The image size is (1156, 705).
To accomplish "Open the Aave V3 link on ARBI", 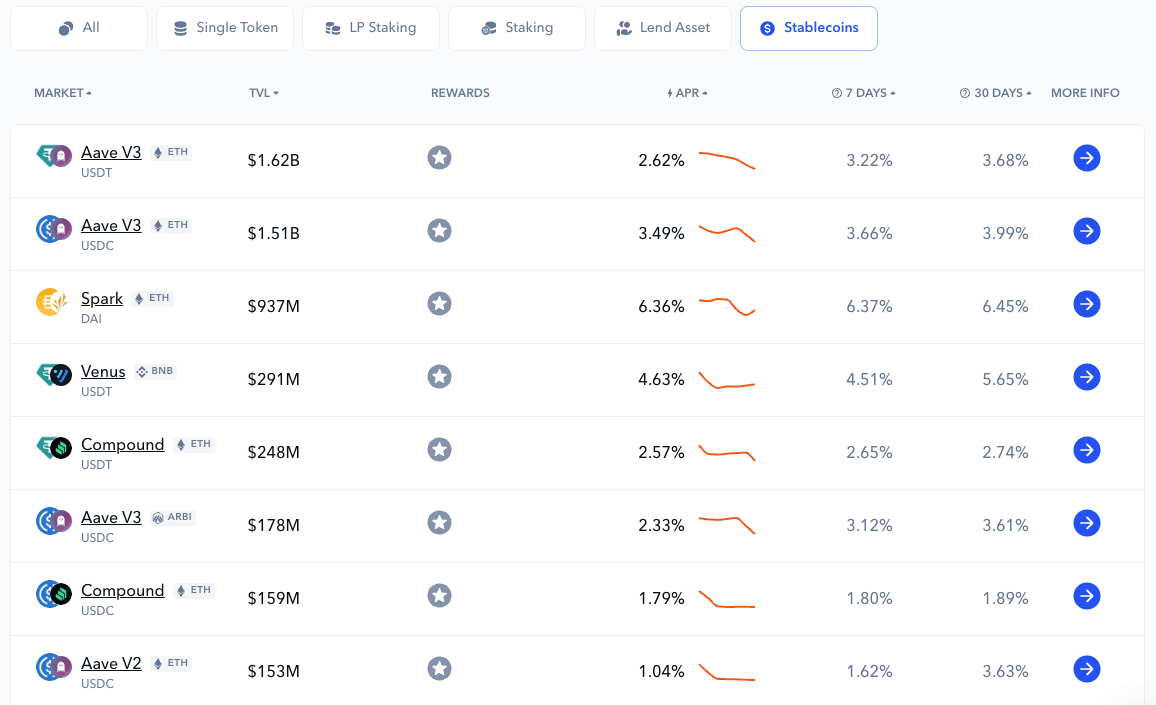I will [111, 518].
